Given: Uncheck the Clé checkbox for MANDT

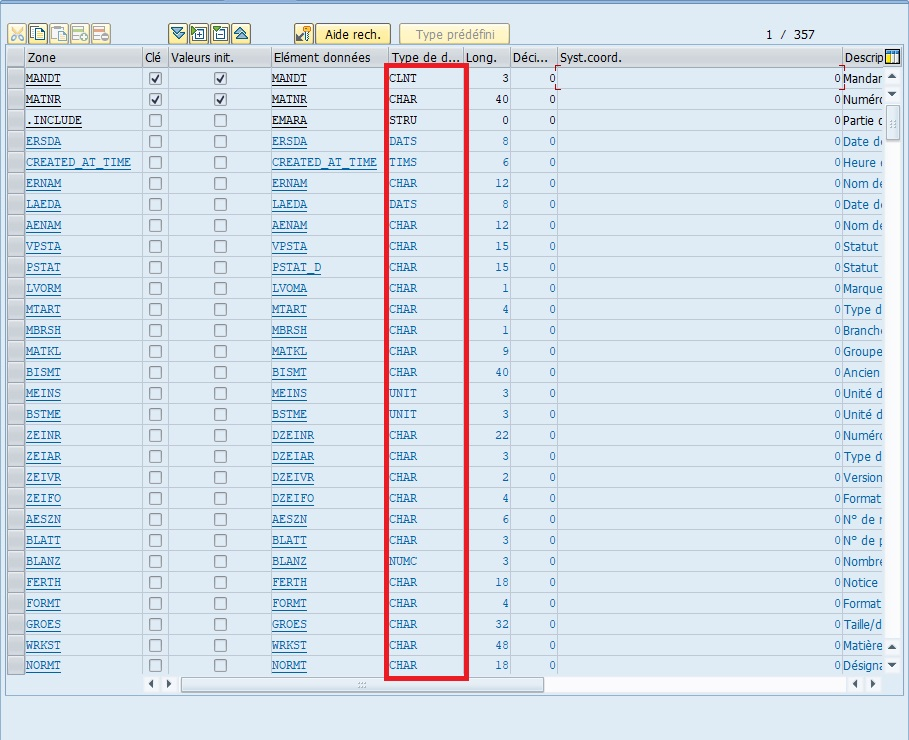Looking at the screenshot, I should point(155,78).
